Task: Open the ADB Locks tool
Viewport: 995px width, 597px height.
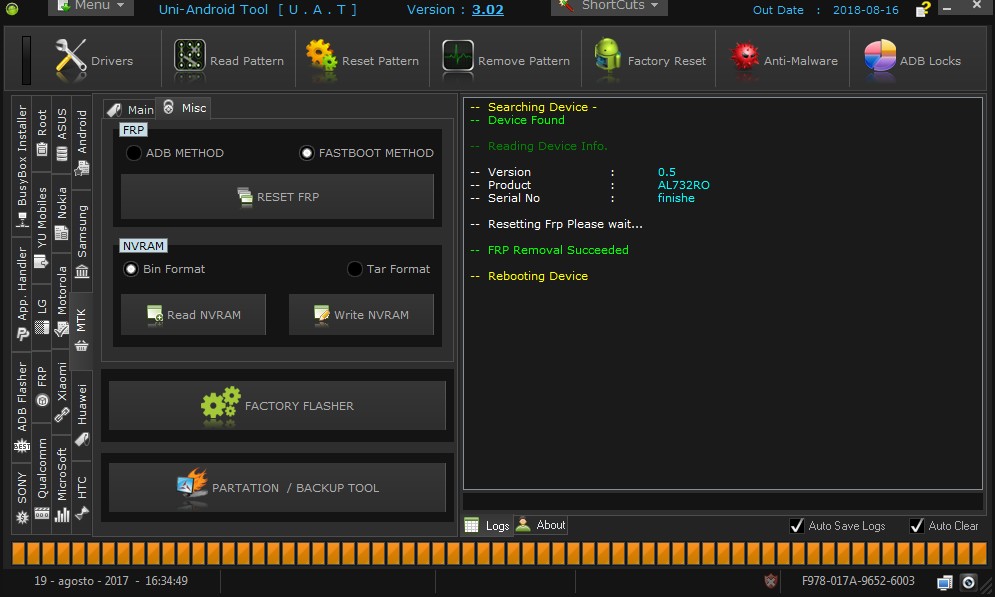Action: (913, 60)
